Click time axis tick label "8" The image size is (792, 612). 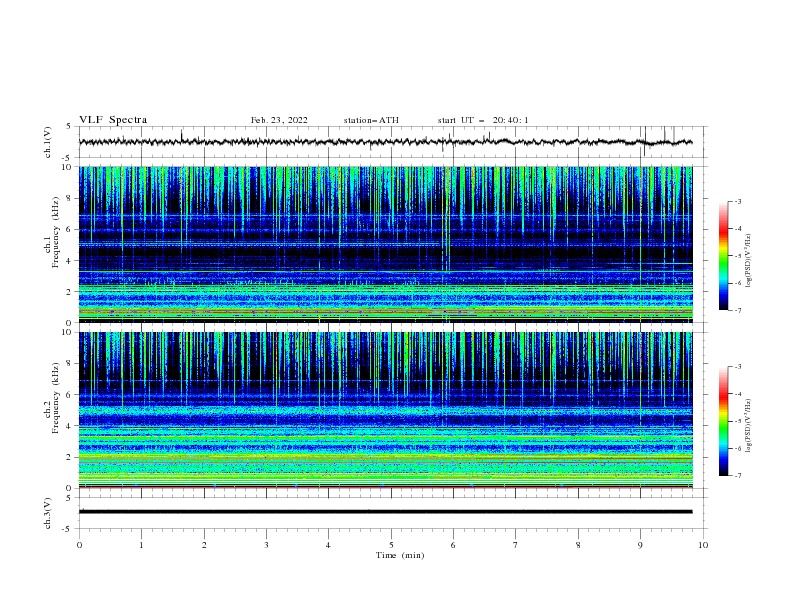(x=578, y=545)
